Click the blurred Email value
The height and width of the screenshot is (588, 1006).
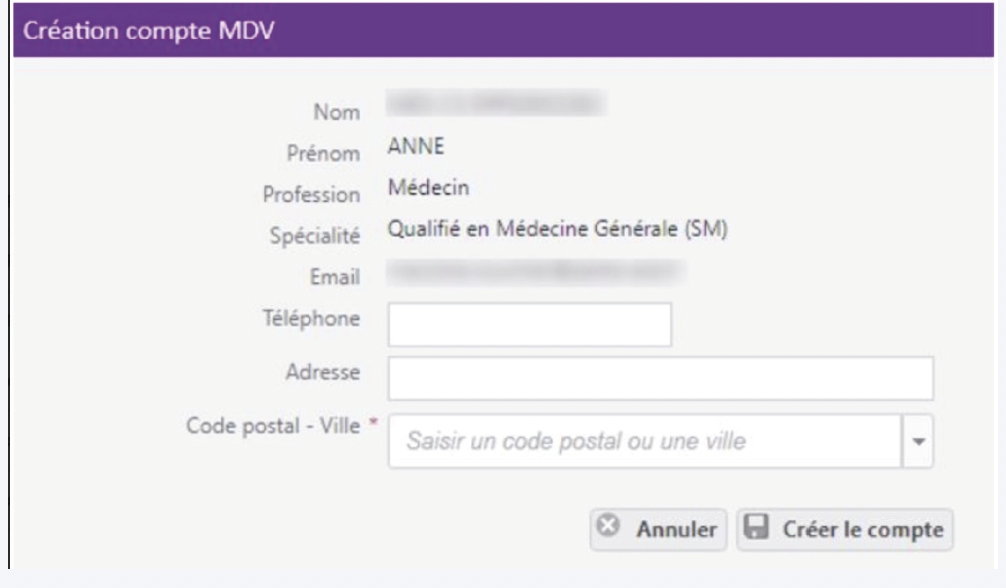536,272
